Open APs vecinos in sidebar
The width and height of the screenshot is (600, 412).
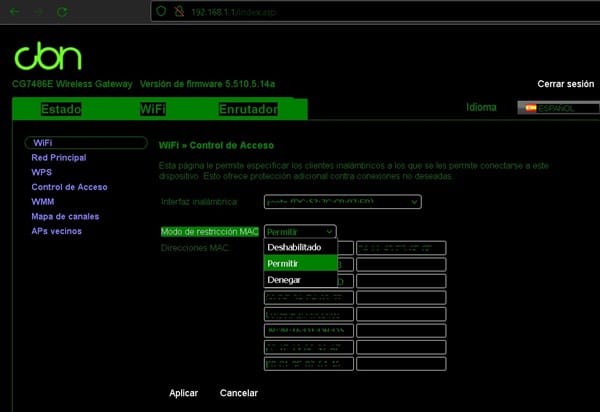point(57,231)
